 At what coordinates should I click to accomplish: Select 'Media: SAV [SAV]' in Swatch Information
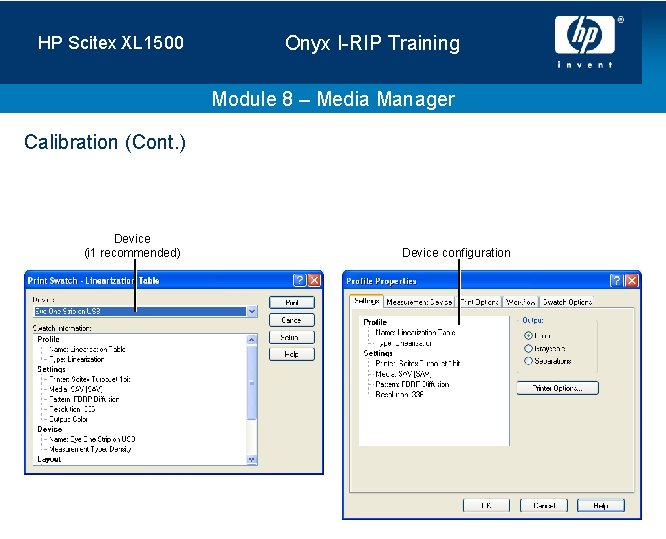[x=76, y=389]
